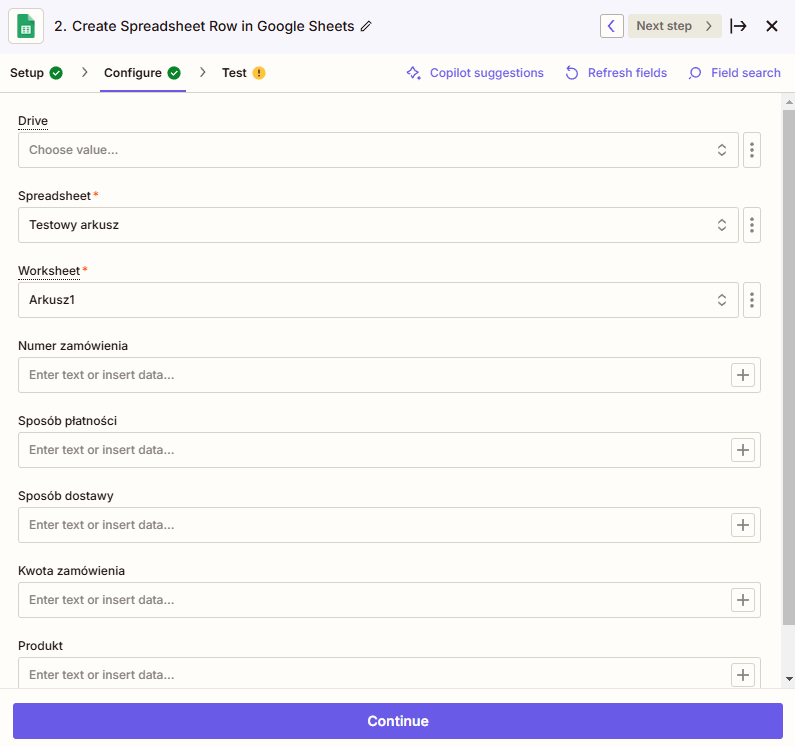The width and height of the screenshot is (795, 747).
Task: Click the scrollbar down arrow
Action: click(789, 679)
